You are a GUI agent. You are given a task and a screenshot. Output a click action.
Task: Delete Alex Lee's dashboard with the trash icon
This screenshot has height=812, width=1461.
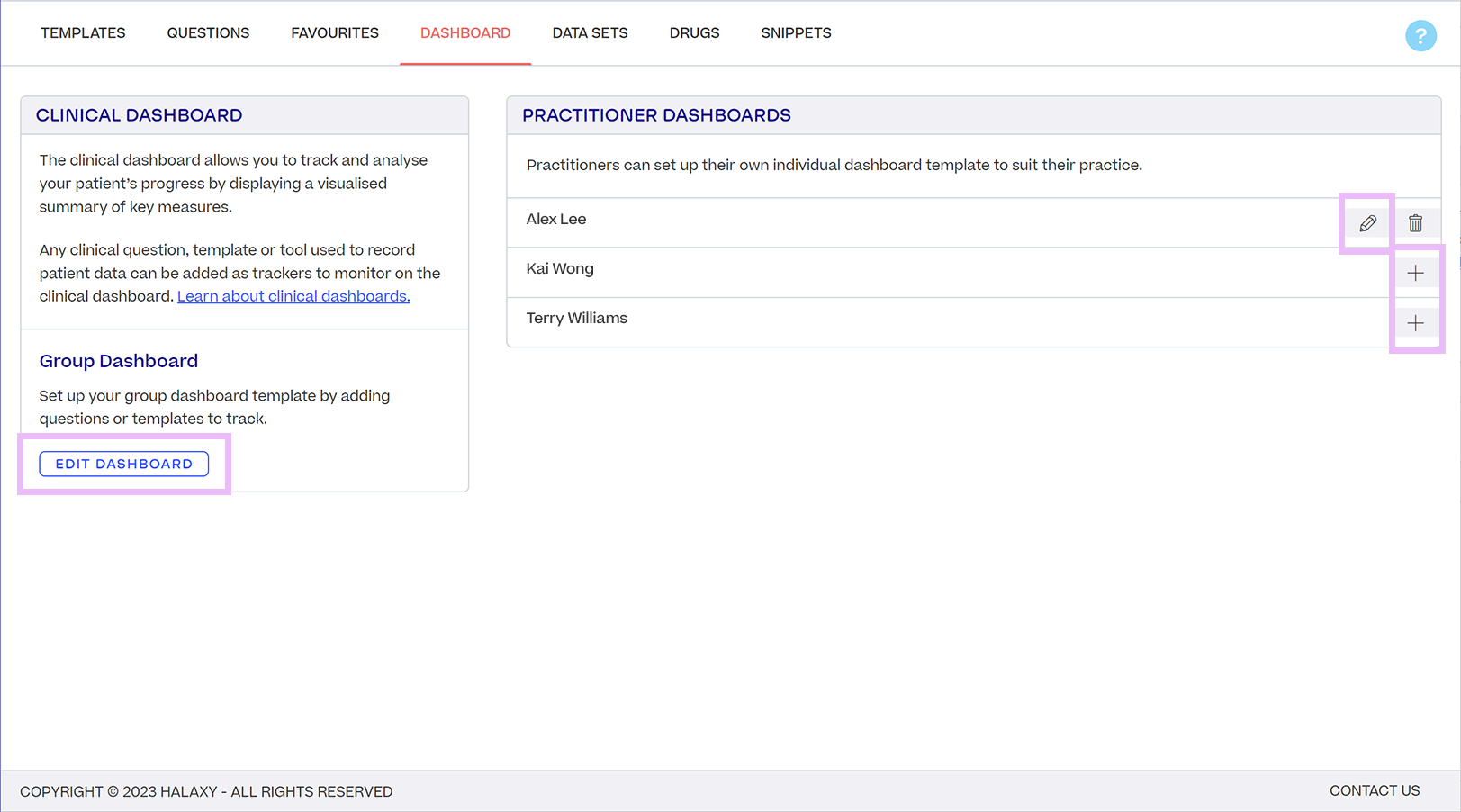[x=1415, y=222]
